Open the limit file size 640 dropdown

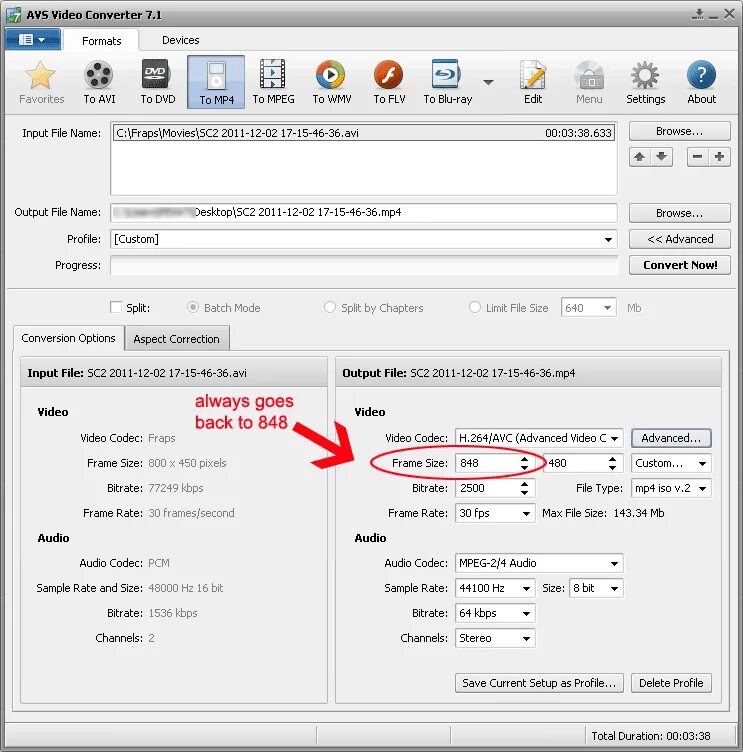607,307
